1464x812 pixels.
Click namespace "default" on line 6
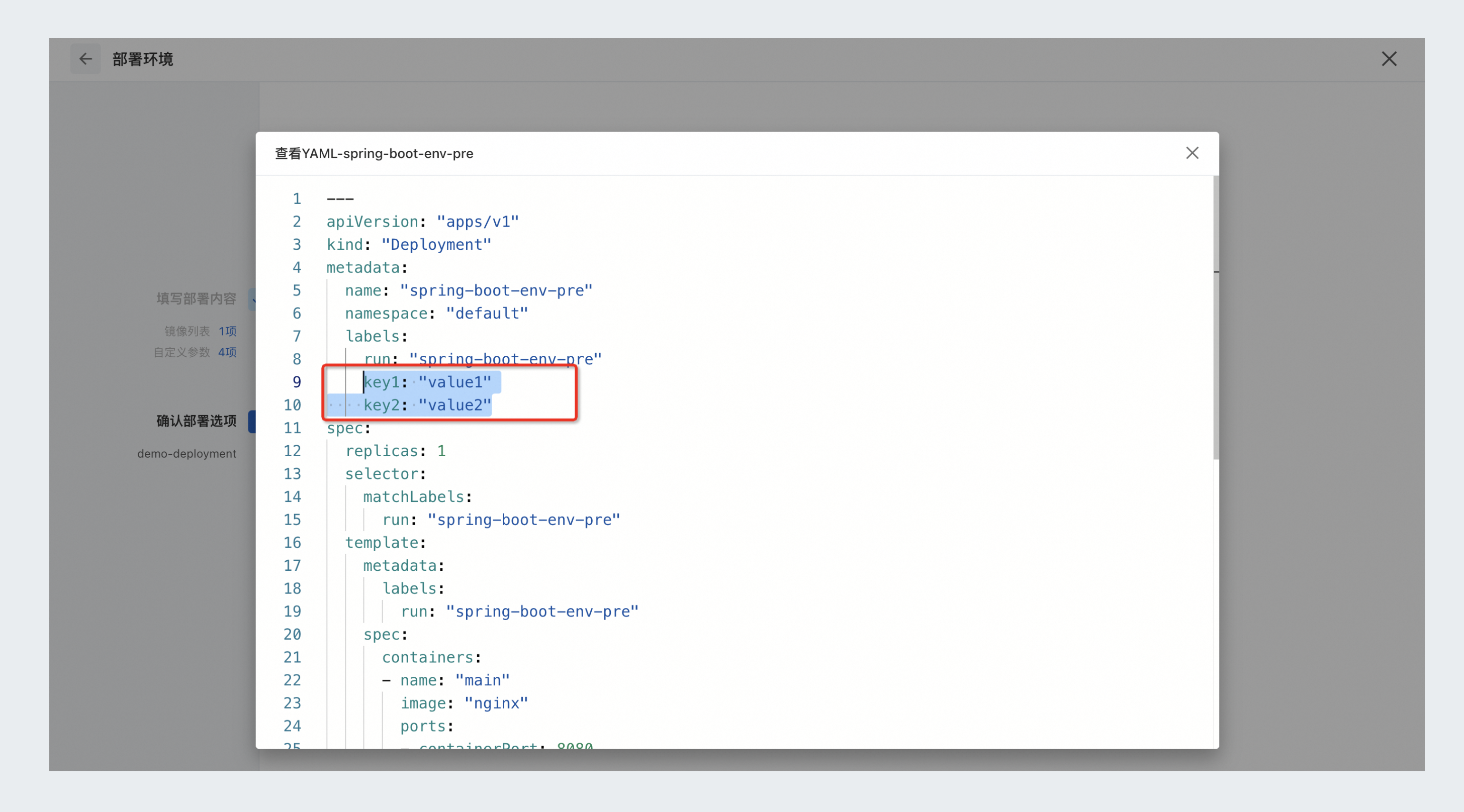[436, 314]
